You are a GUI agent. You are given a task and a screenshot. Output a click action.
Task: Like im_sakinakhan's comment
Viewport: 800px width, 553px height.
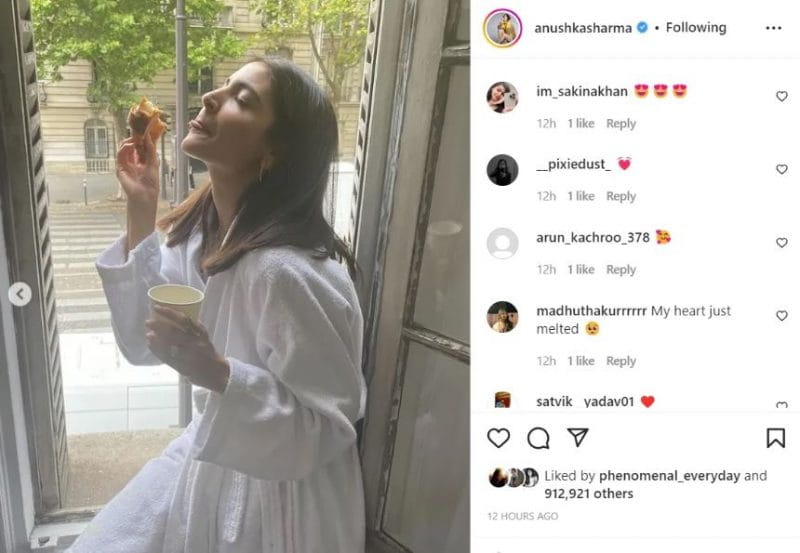coord(782,96)
